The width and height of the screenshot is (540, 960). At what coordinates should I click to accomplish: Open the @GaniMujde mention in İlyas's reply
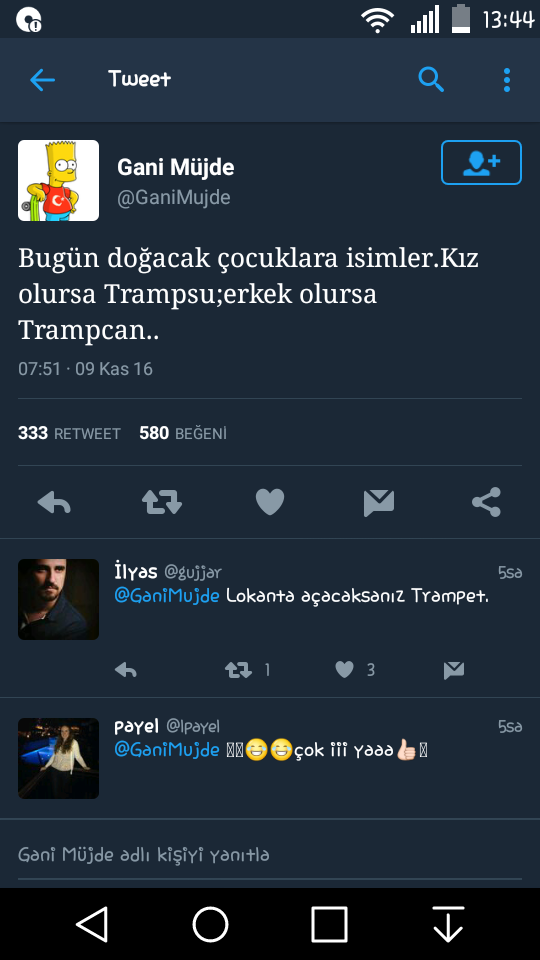point(167,595)
